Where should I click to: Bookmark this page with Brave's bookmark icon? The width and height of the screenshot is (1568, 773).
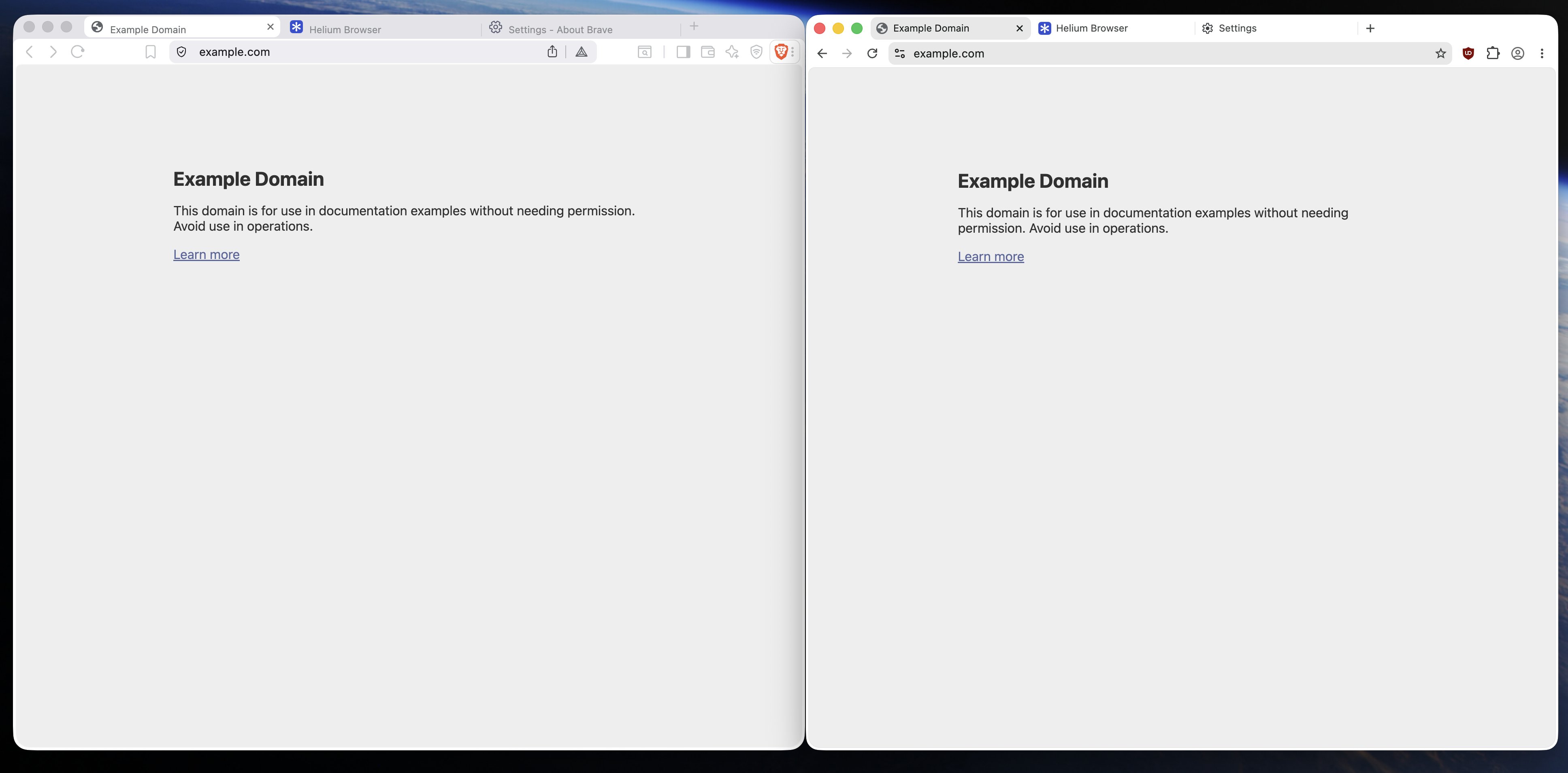(150, 52)
